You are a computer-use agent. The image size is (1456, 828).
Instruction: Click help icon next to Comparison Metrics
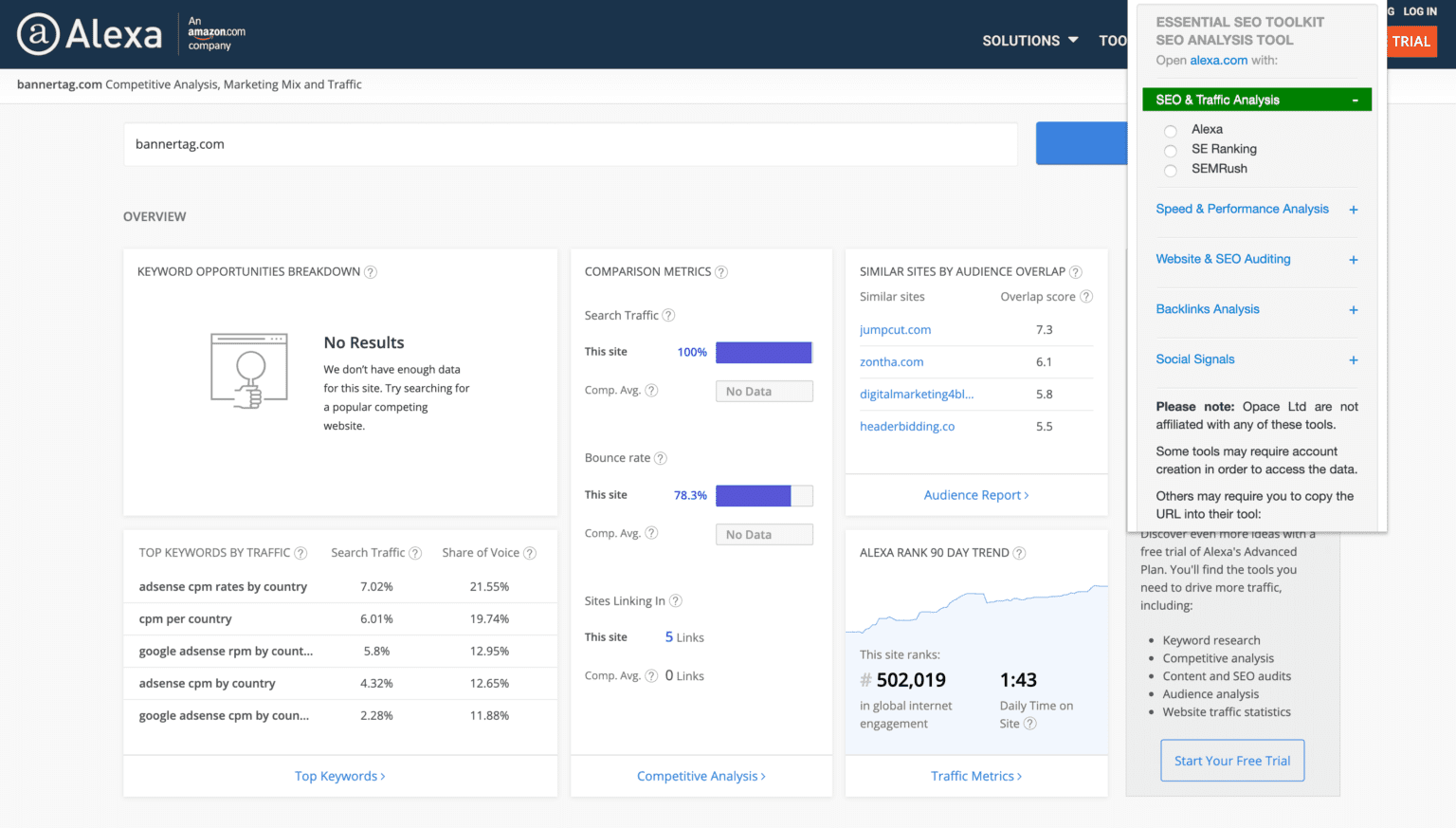721,272
